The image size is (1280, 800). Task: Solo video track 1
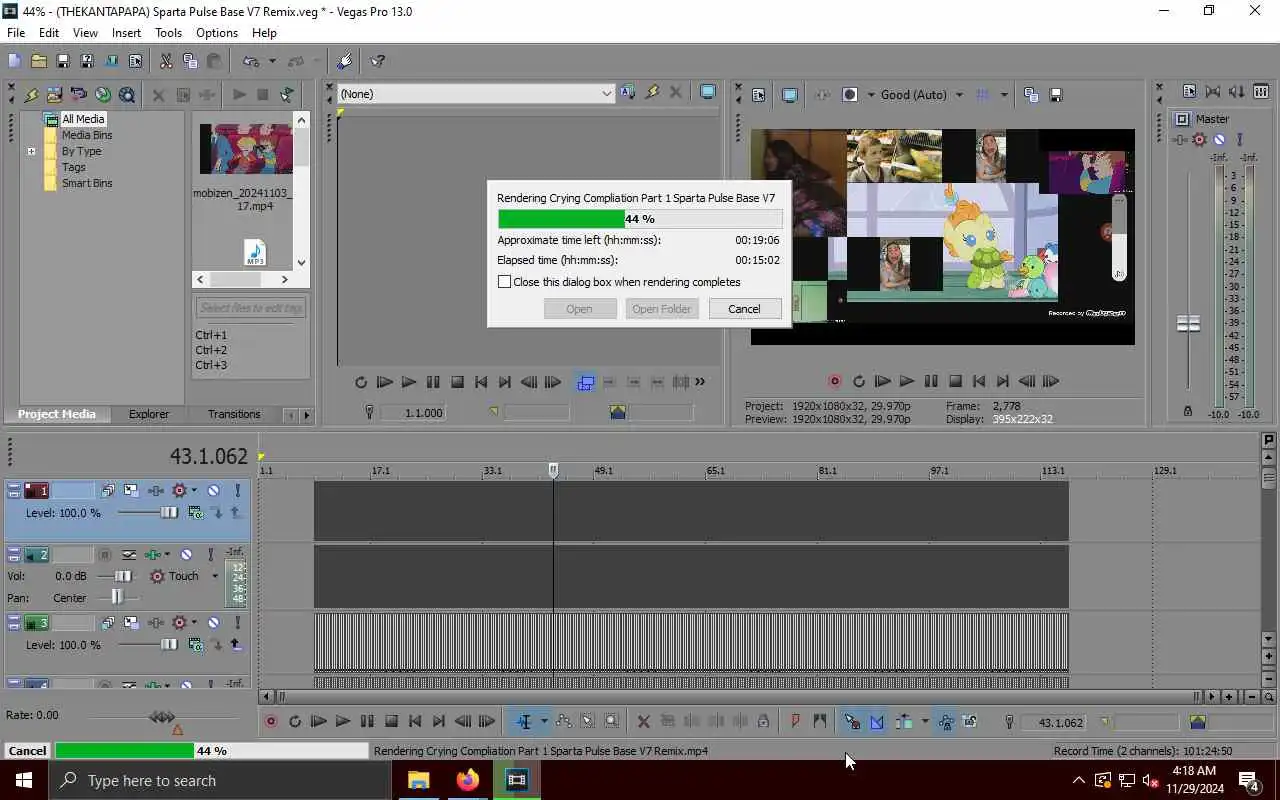237,491
